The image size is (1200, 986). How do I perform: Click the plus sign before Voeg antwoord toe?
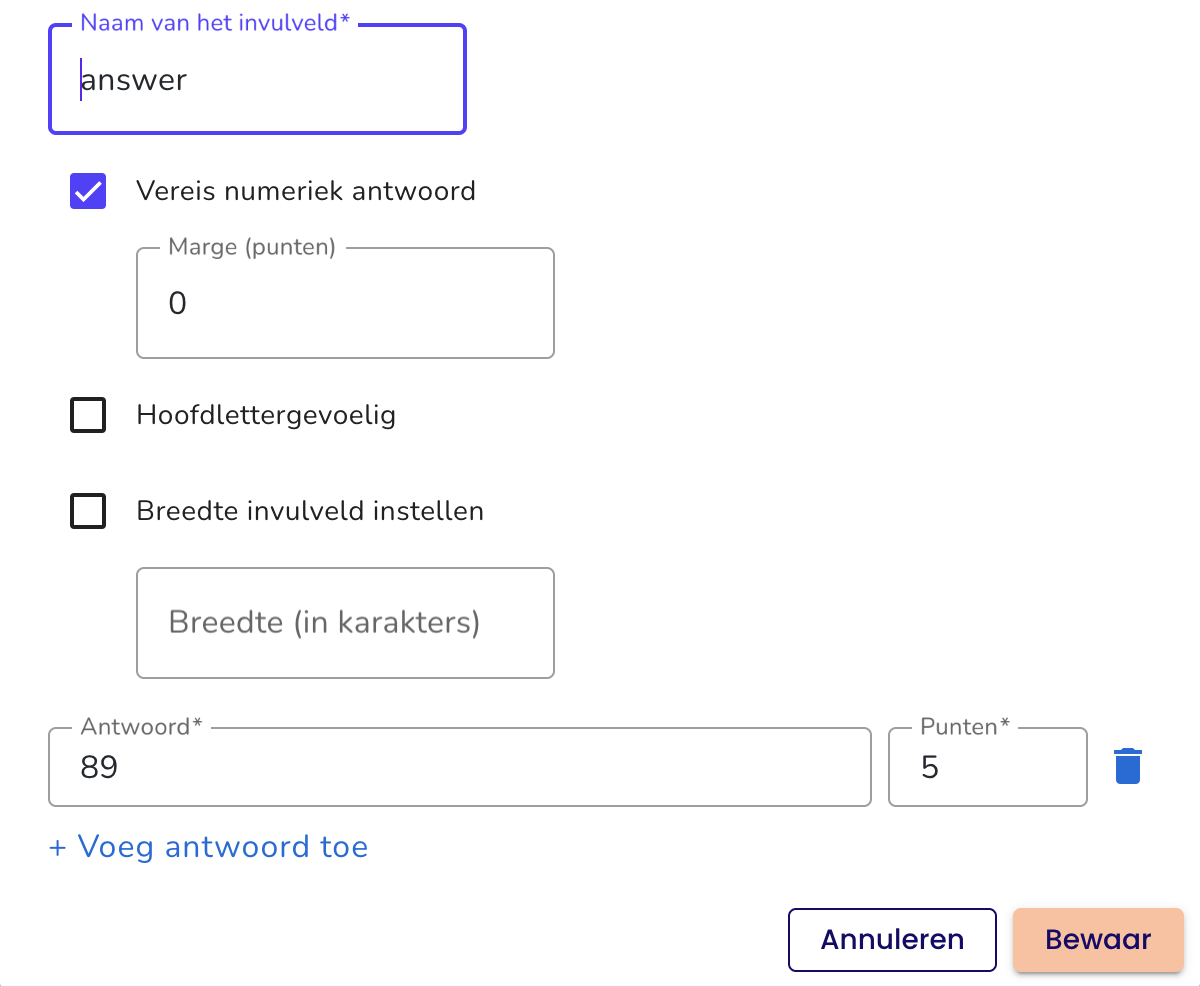coord(58,848)
